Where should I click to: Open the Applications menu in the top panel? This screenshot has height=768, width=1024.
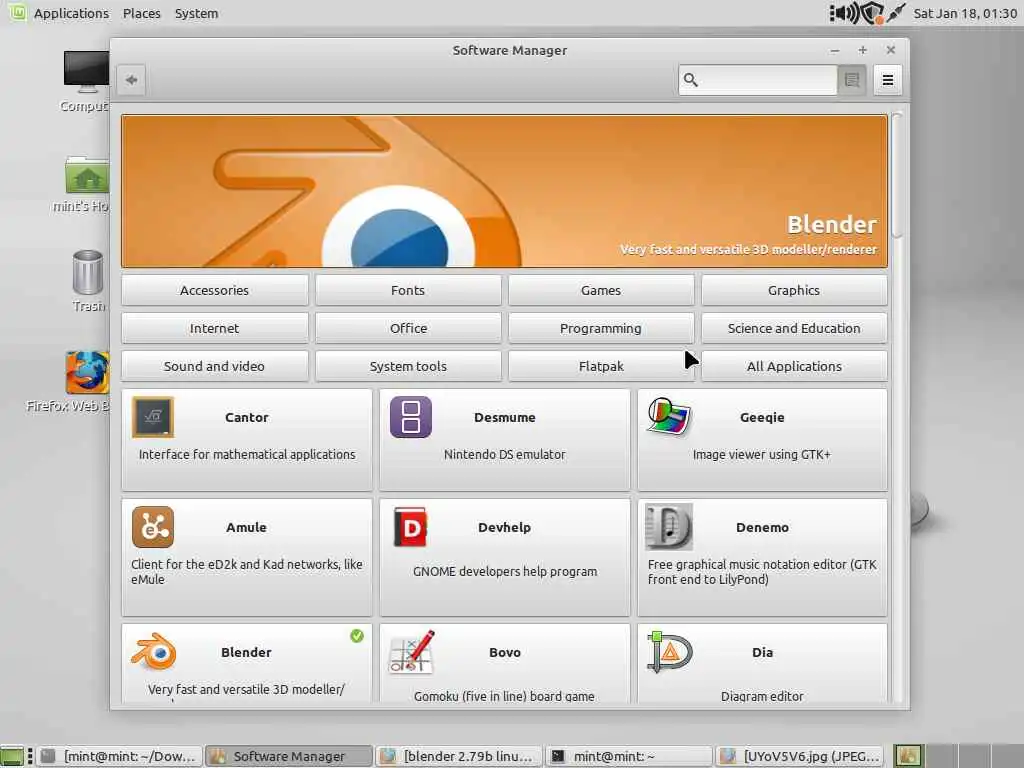[x=71, y=13]
